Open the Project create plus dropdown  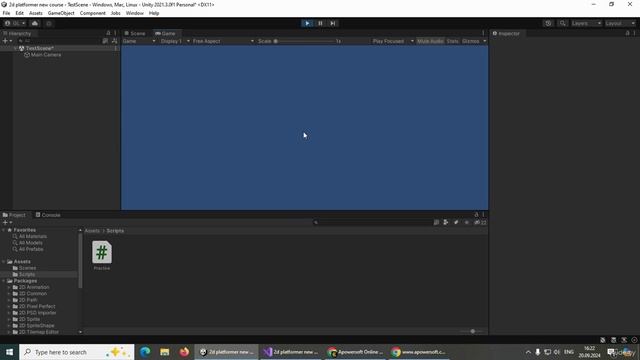coord(7,222)
